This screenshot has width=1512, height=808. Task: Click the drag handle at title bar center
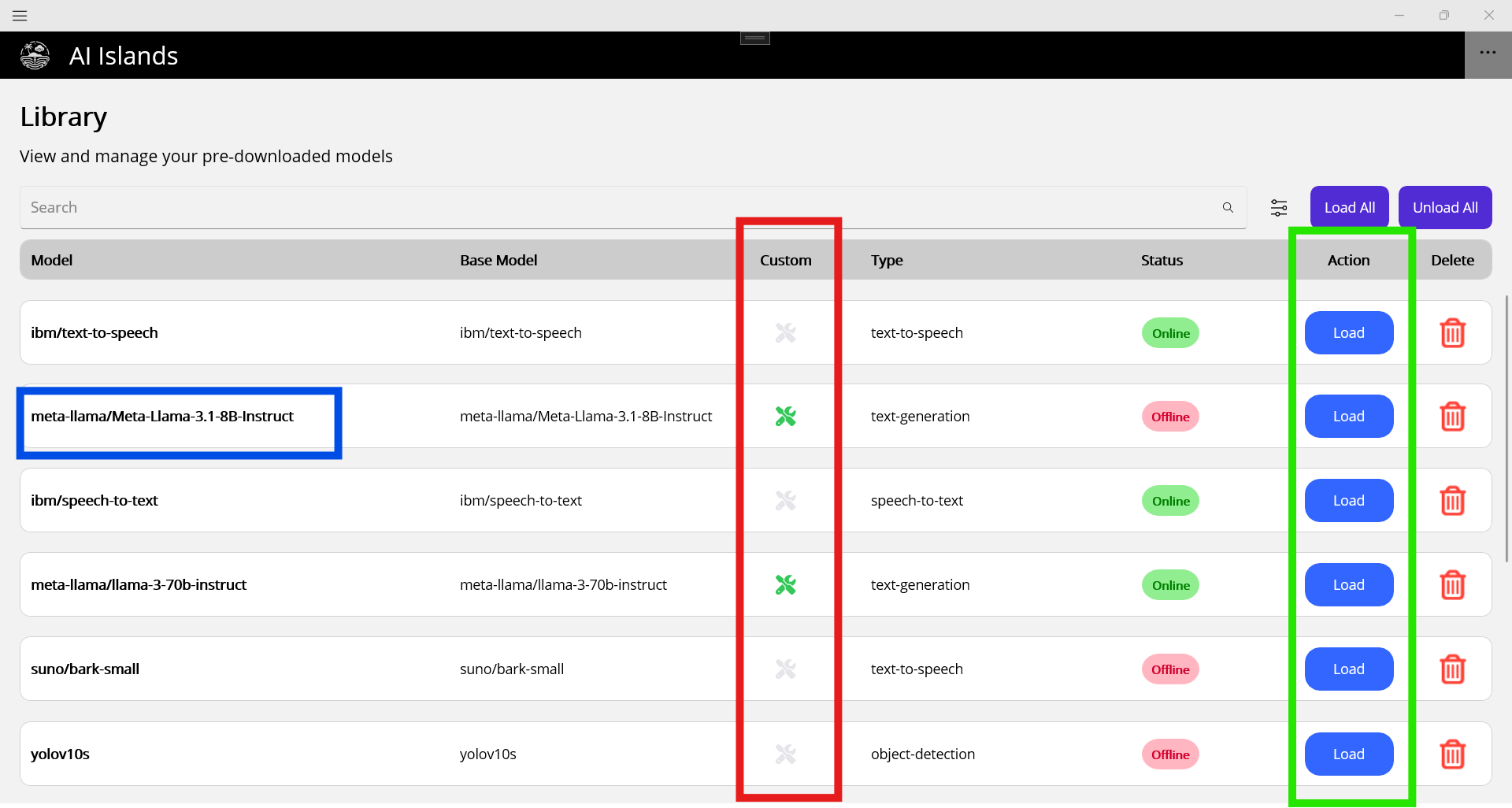point(755,38)
